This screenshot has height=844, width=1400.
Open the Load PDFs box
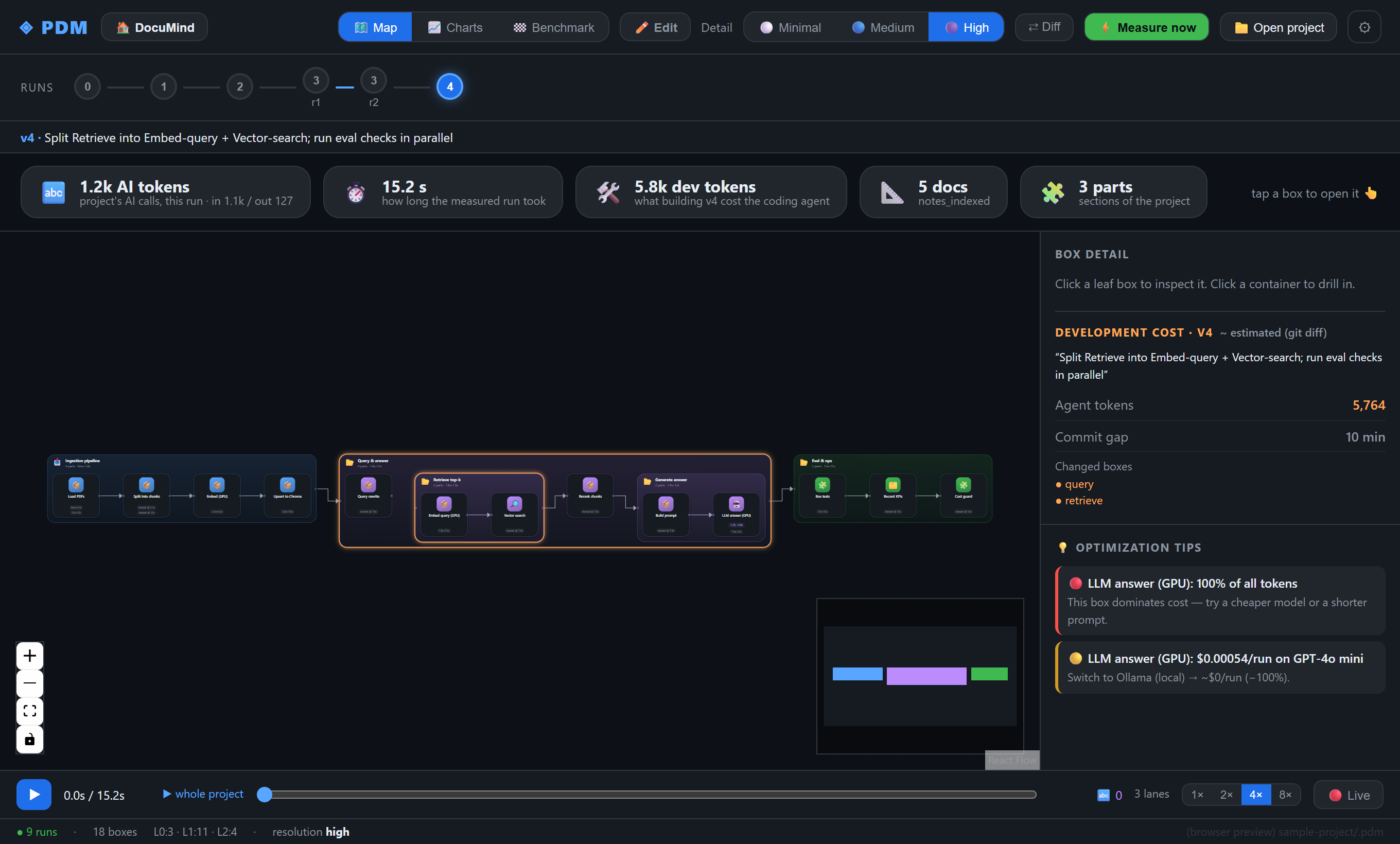(x=76, y=495)
